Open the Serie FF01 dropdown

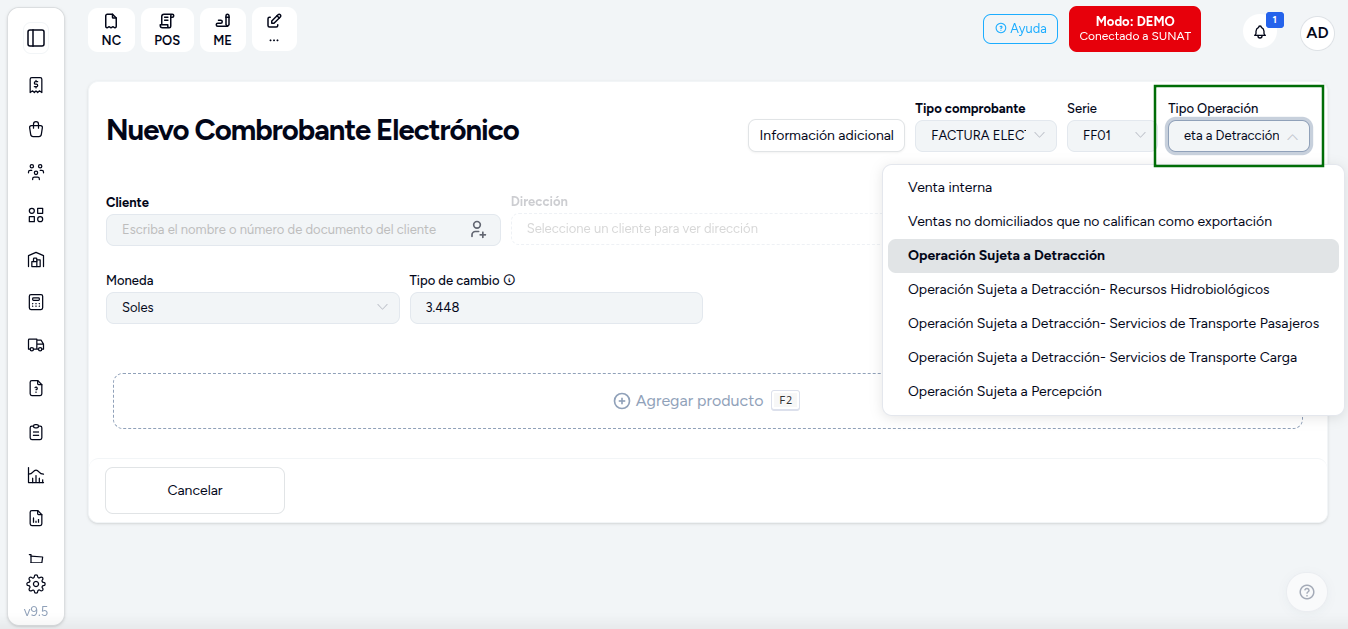1111,136
